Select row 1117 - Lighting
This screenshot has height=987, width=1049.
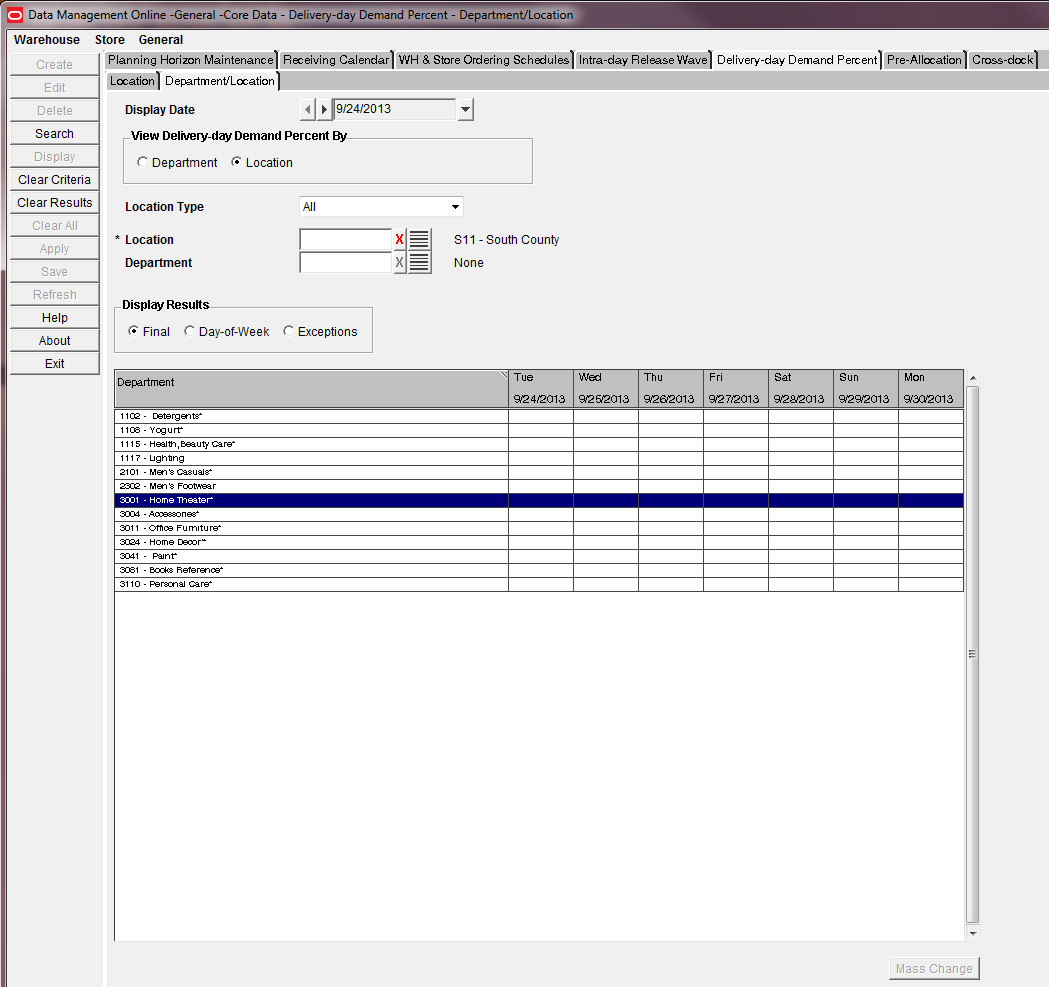[x=539, y=458]
